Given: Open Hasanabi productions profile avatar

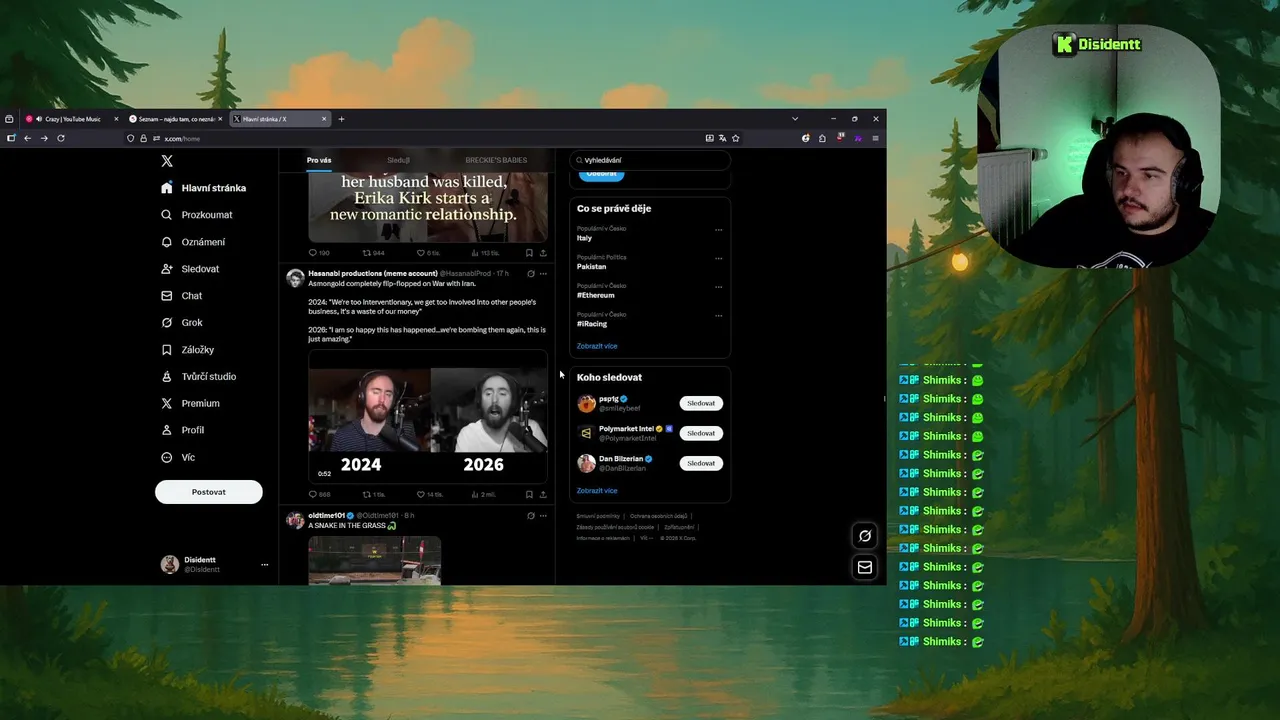Looking at the screenshot, I should tap(295, 278).
